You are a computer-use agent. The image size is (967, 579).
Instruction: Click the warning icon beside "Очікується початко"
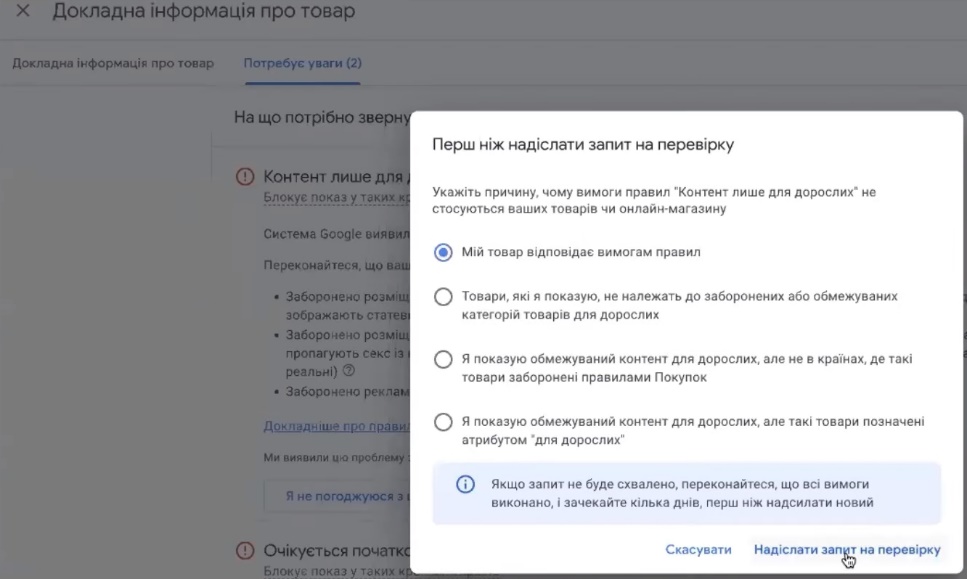(x=245, y=551)
